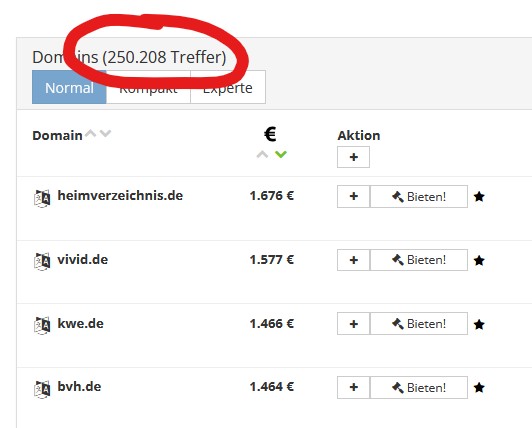
Task: Sort Domain column ascending with up arrow
Action: coord(91,133)
